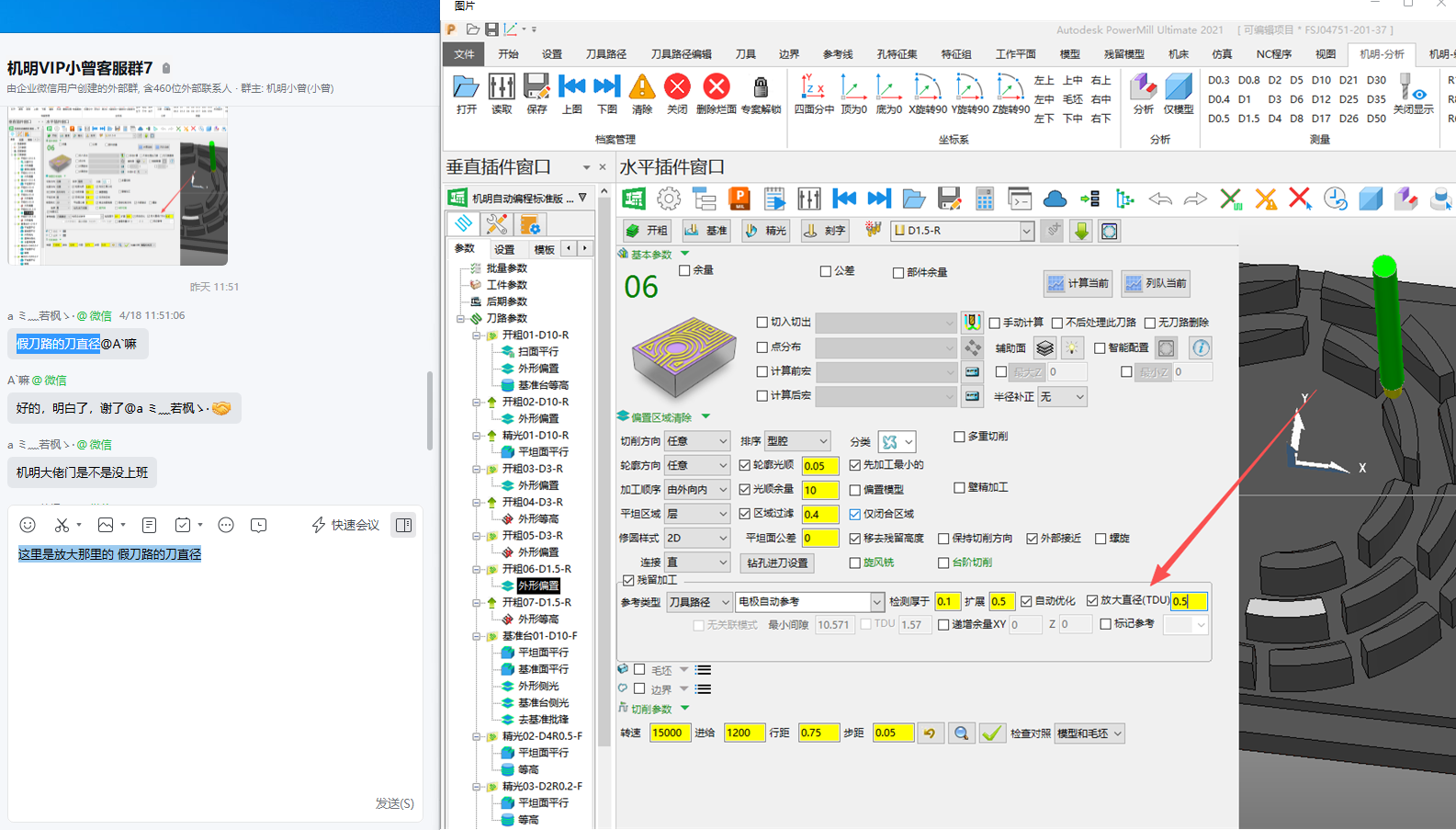The width and height of the screenshot is (1456, 830).
Task: Click the green checkmark icon in cutting parameters
Action: (x=992, y=733)
